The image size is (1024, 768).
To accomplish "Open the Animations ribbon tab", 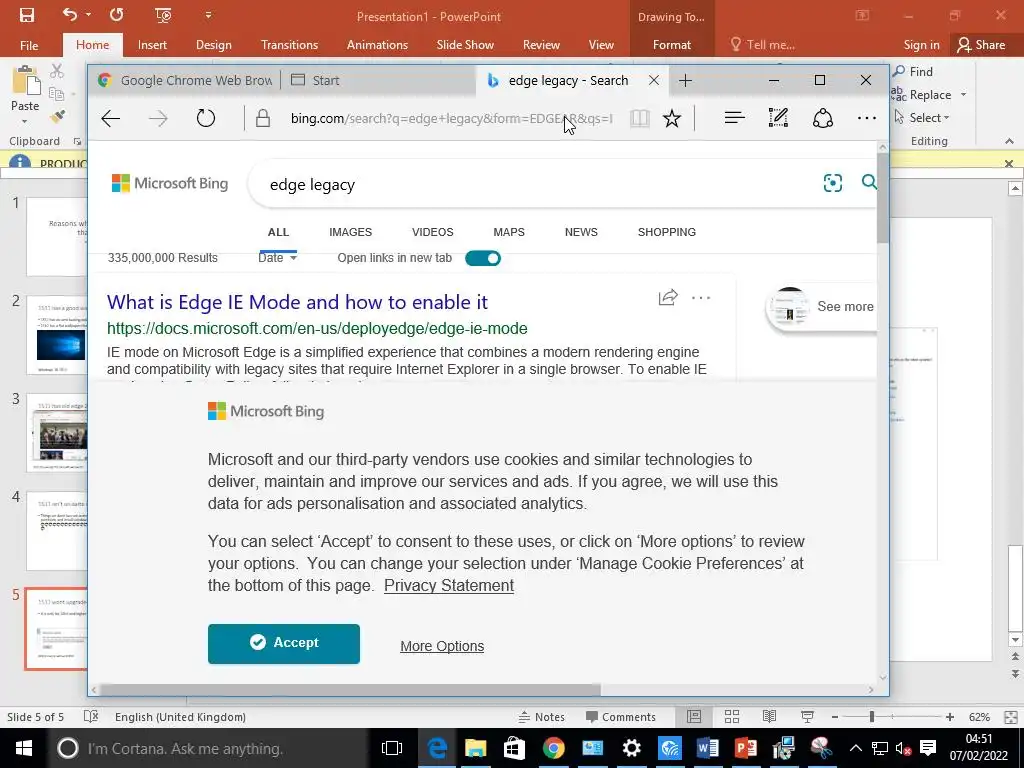I will 377,45.
